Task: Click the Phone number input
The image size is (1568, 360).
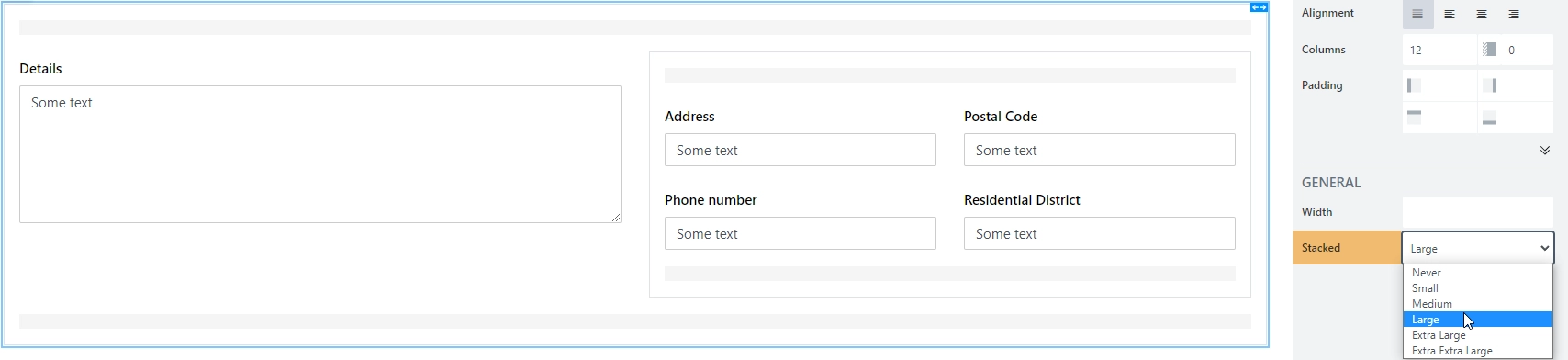Action: point(800,233)
